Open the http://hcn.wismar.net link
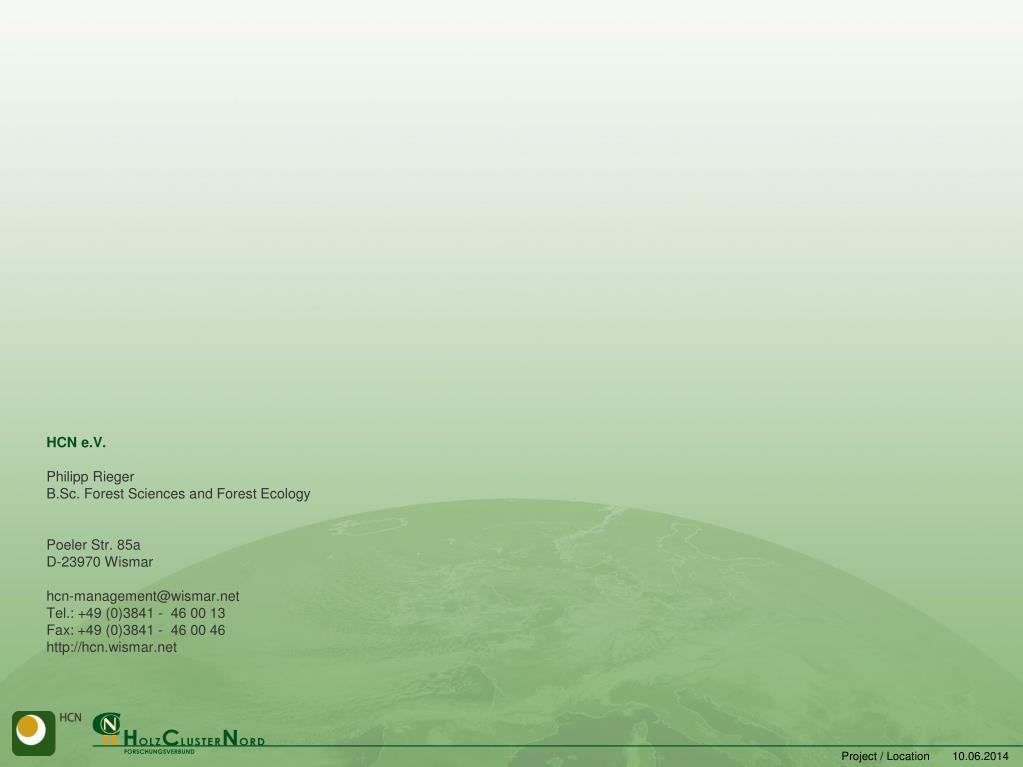This screenshot has height=767, width=1023. coord(112,647)
